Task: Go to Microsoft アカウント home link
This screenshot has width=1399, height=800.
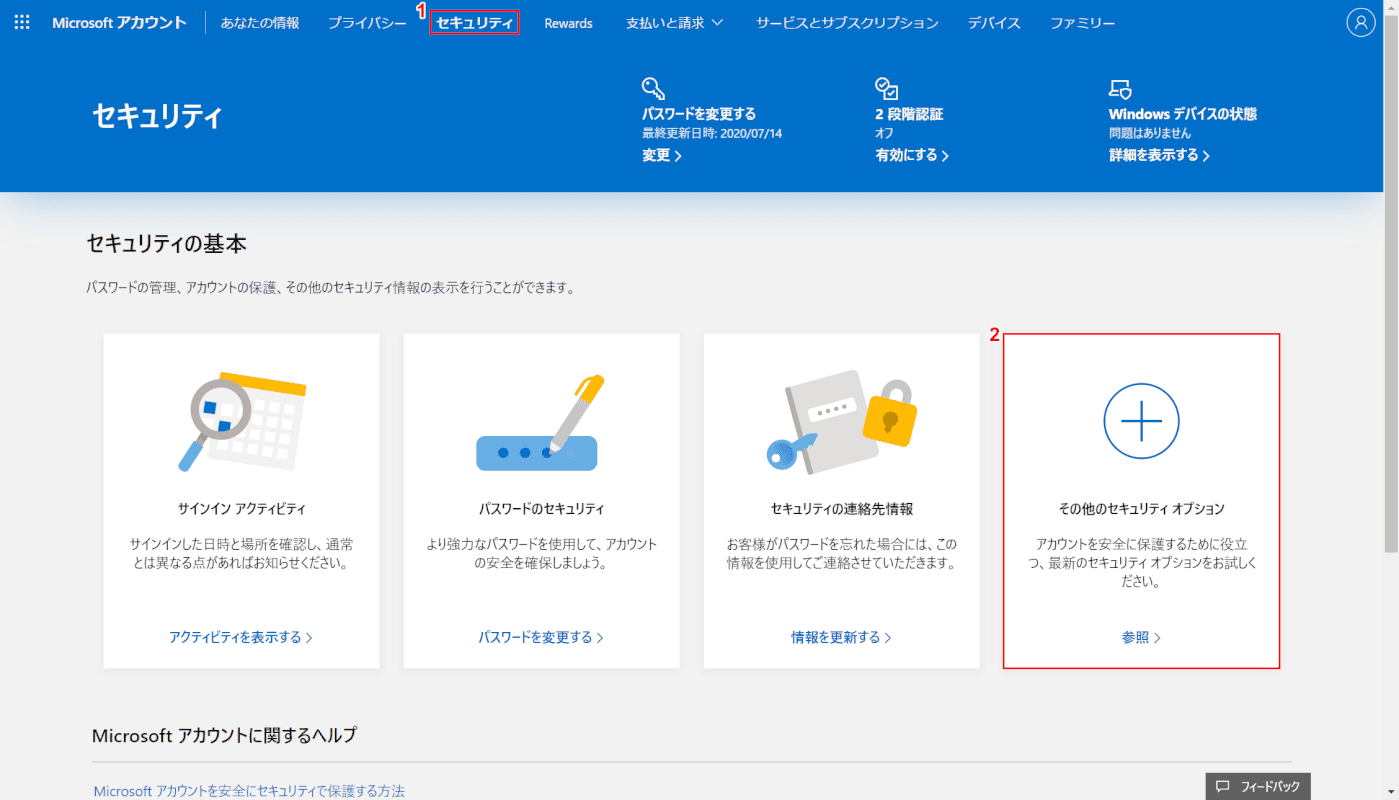Action: point(119,22)
